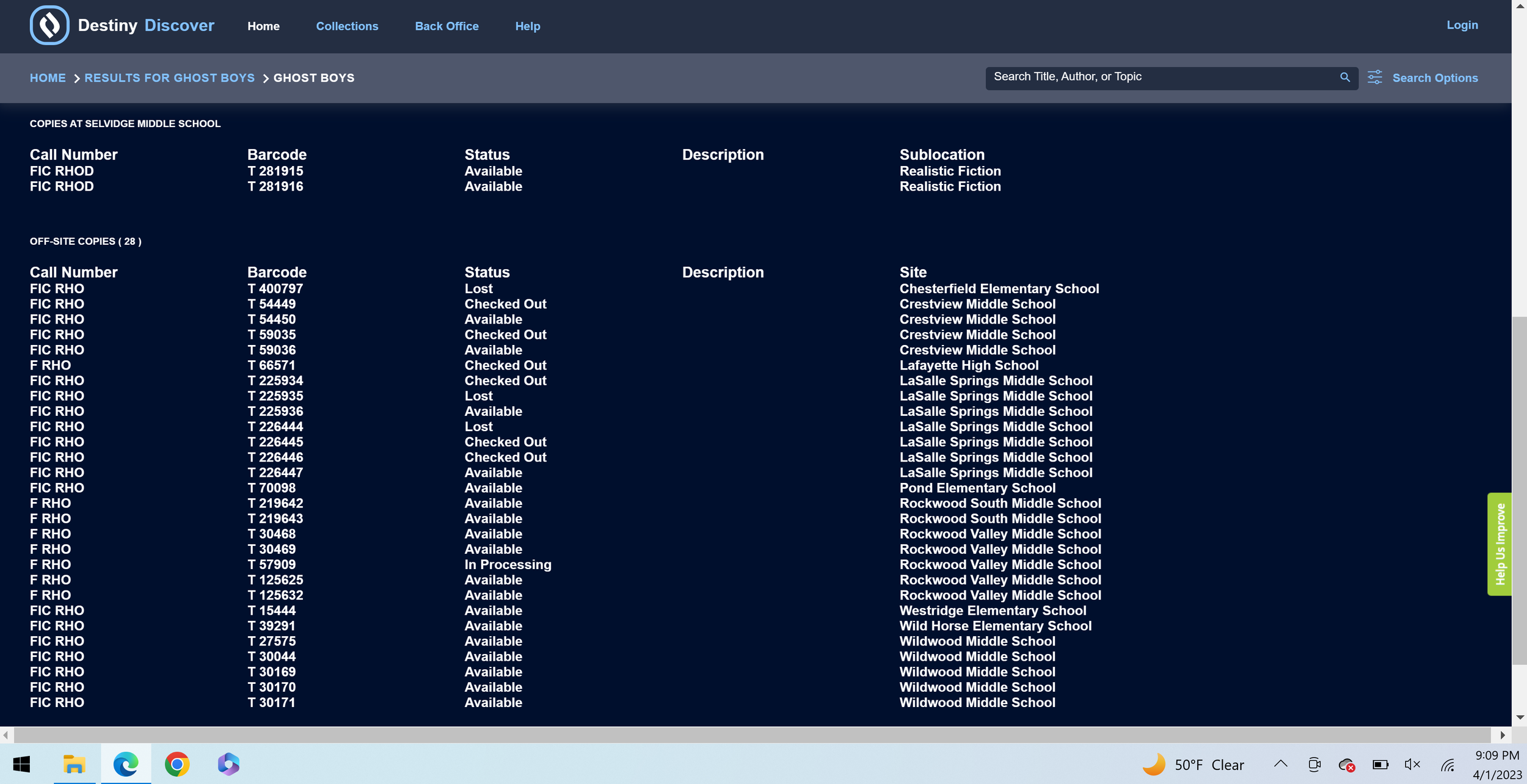Click the Search Options sliders icon

tap(1374, 78)
